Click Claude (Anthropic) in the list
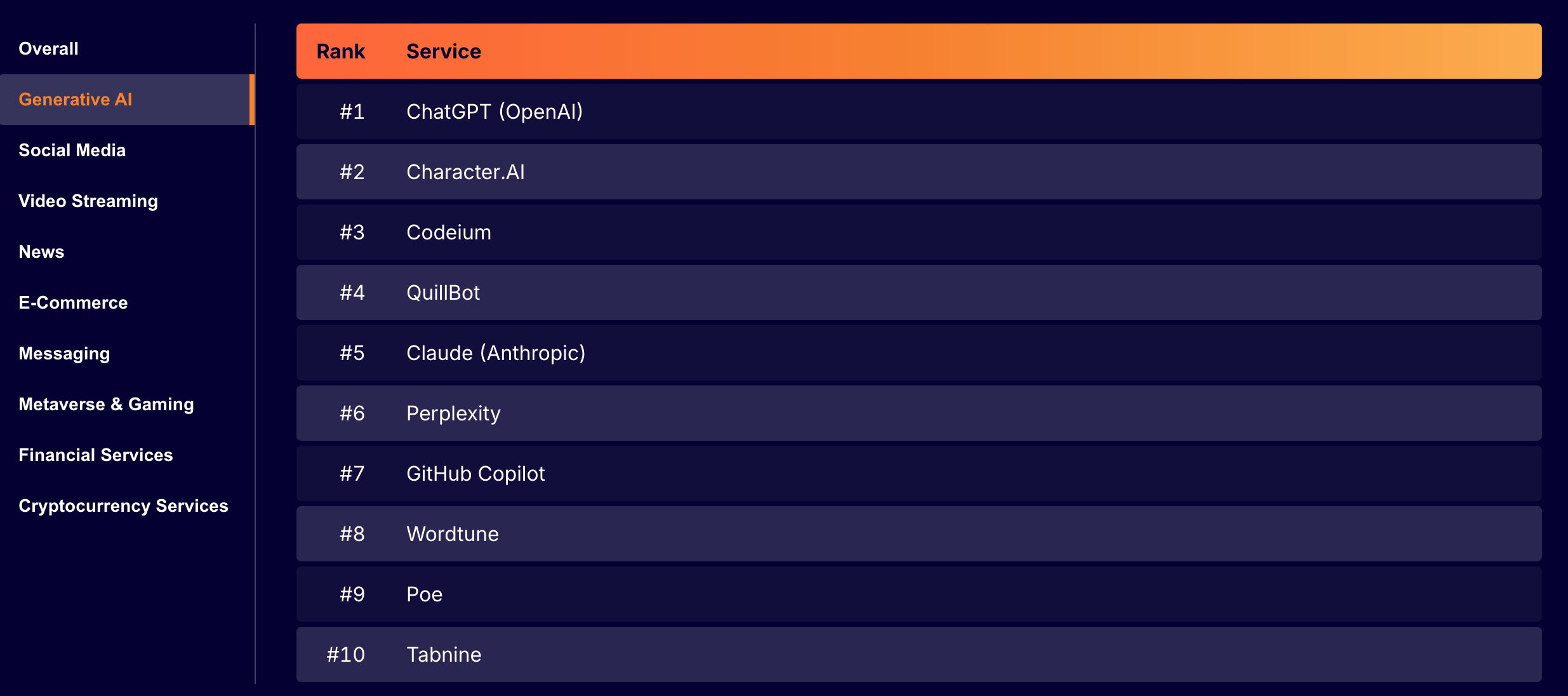 tap(495, 353)
